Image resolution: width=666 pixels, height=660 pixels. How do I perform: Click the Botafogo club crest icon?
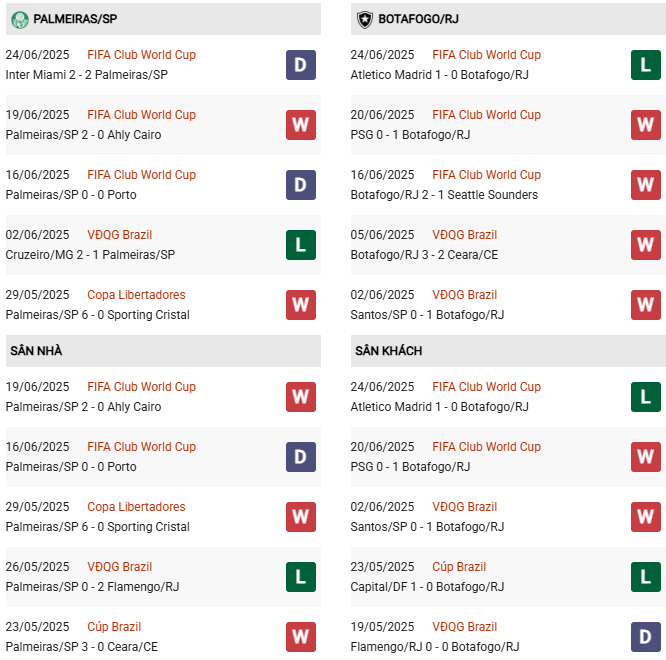click(364, 19)
